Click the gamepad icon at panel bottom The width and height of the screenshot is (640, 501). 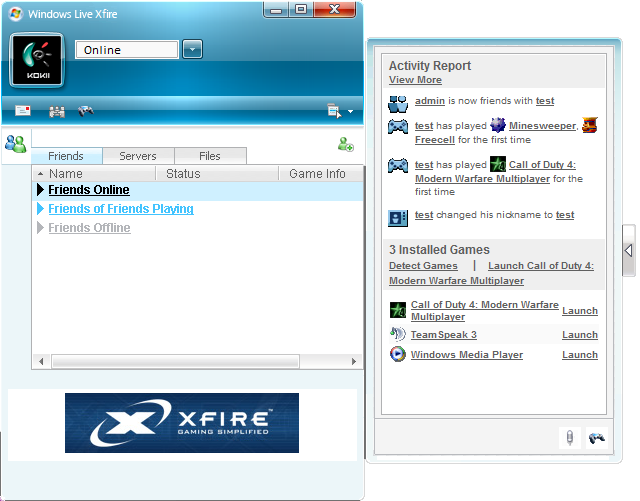pyautogui.click(x=596, y=437)
